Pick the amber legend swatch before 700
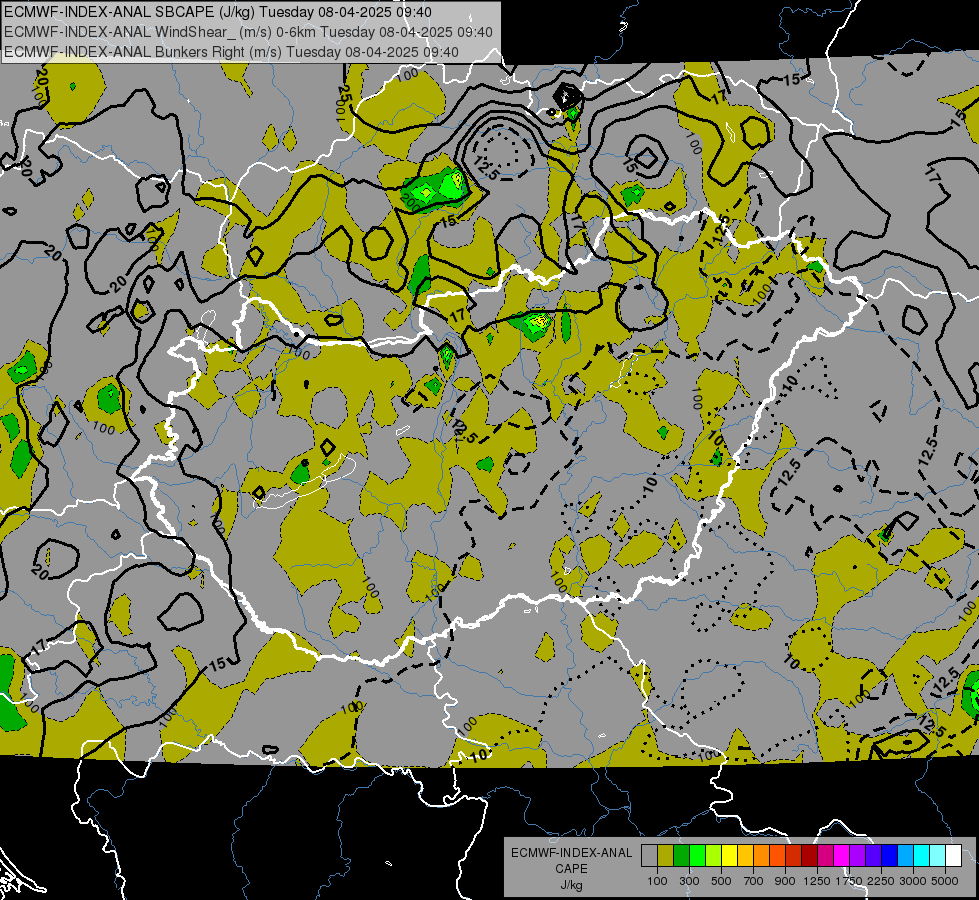979x900 pixels. 745,855
